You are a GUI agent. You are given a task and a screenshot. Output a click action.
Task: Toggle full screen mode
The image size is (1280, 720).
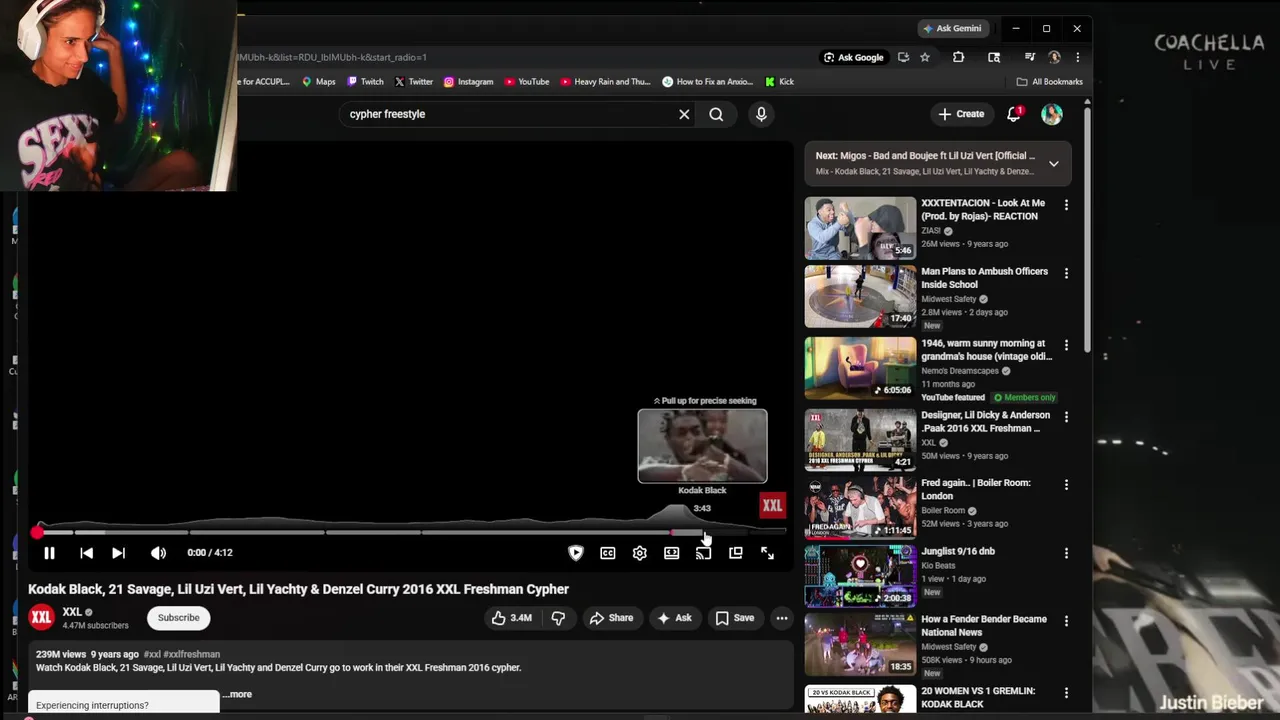767,553
